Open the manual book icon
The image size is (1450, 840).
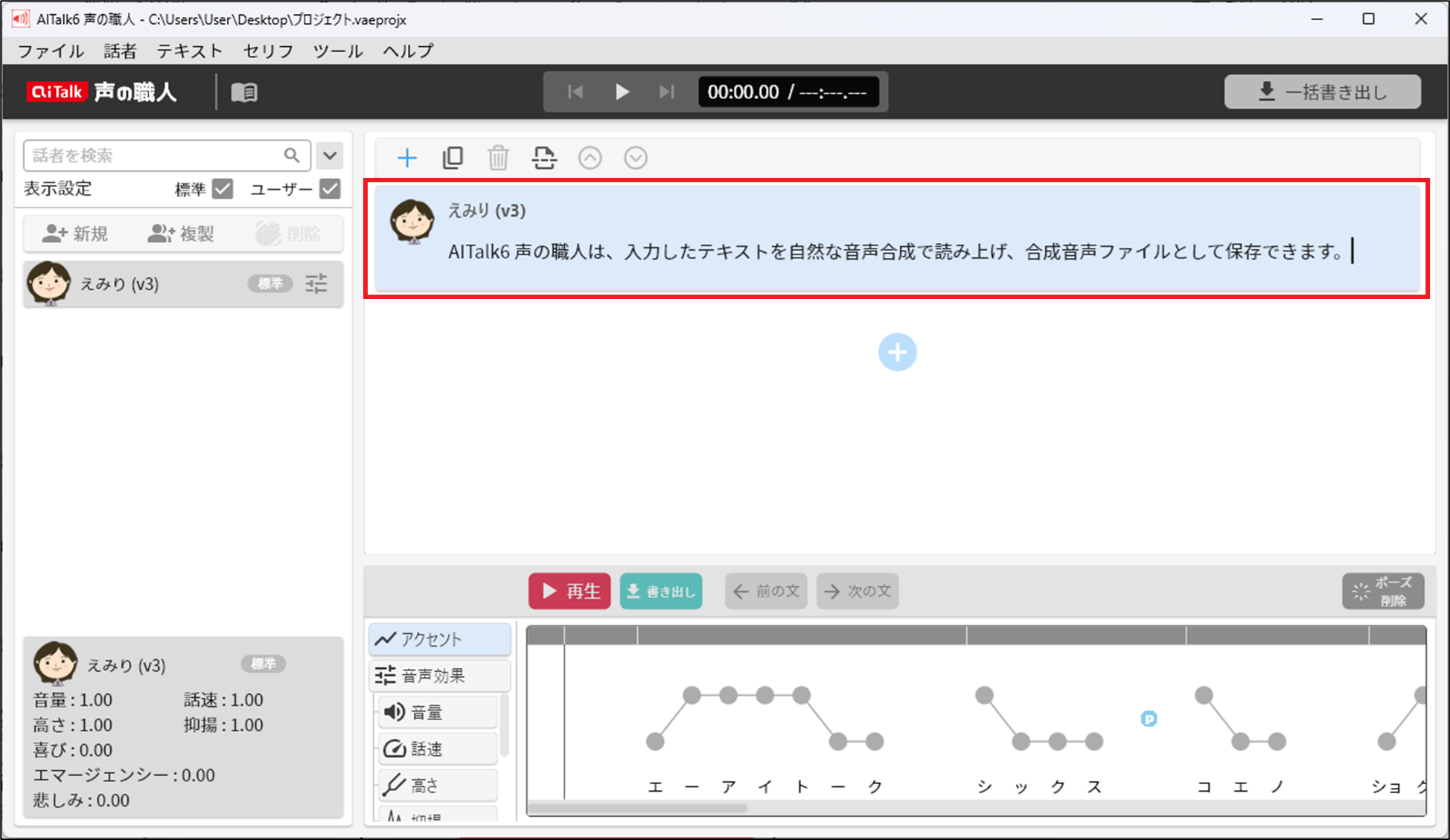244,92
